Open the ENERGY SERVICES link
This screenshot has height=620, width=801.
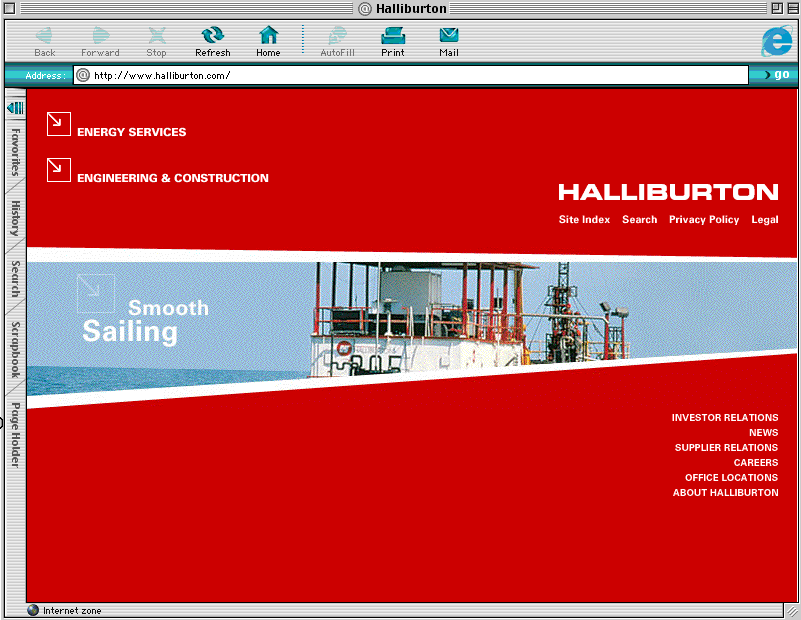[x=132, y=132]
